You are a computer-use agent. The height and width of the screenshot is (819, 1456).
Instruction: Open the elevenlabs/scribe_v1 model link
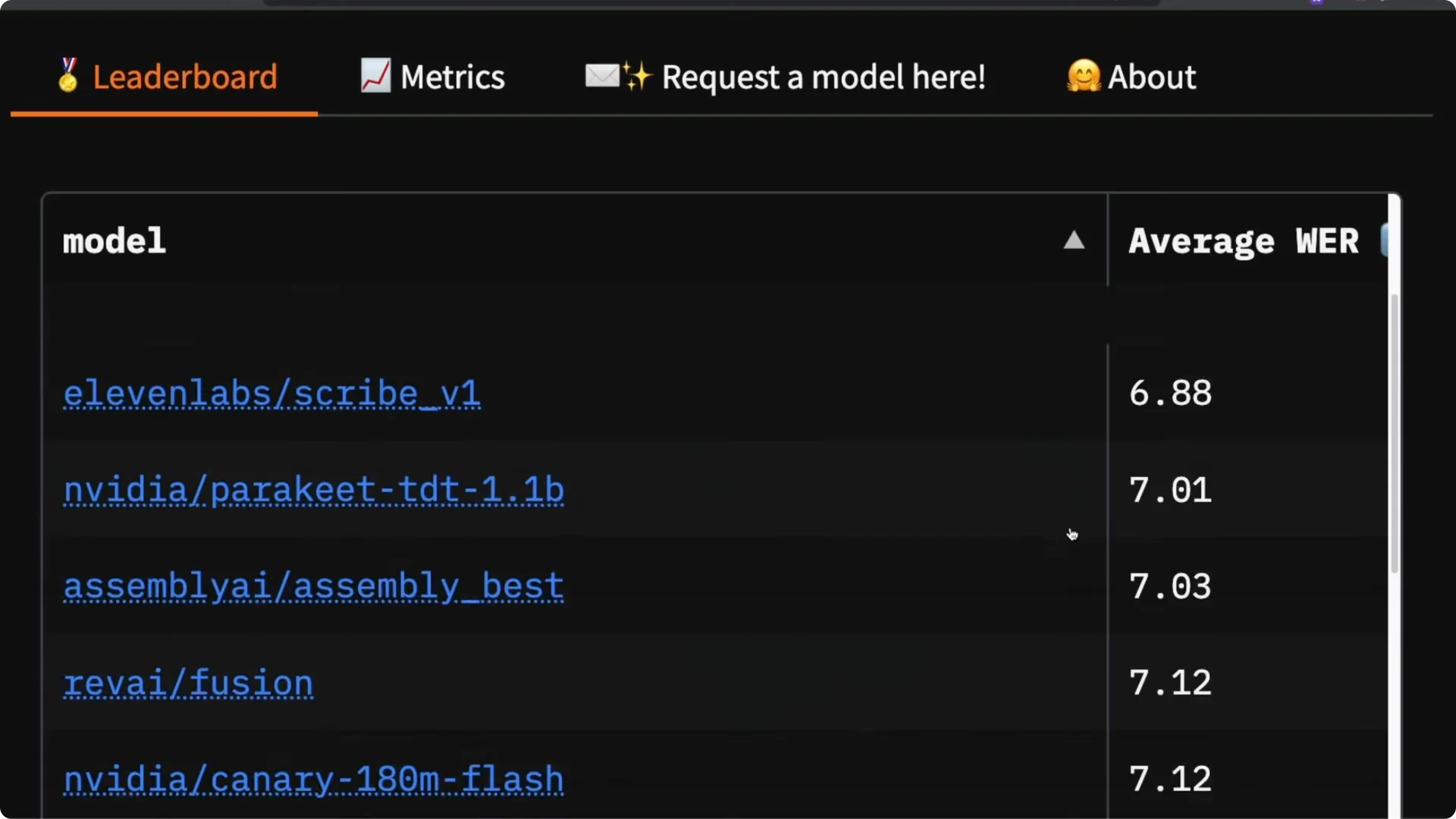pyautogui.click(x=271, y=394)
